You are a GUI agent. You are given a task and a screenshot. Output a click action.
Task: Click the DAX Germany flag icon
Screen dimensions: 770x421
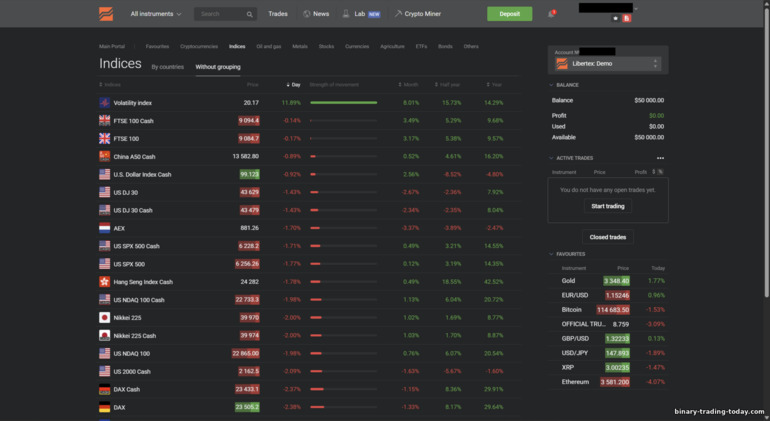tap(105, 407)
